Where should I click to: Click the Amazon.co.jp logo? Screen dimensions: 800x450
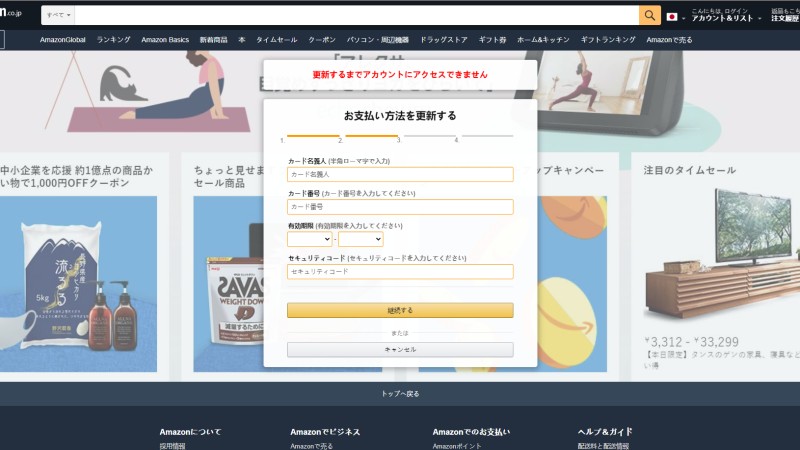pyautogui.click(x=11, y=12)
